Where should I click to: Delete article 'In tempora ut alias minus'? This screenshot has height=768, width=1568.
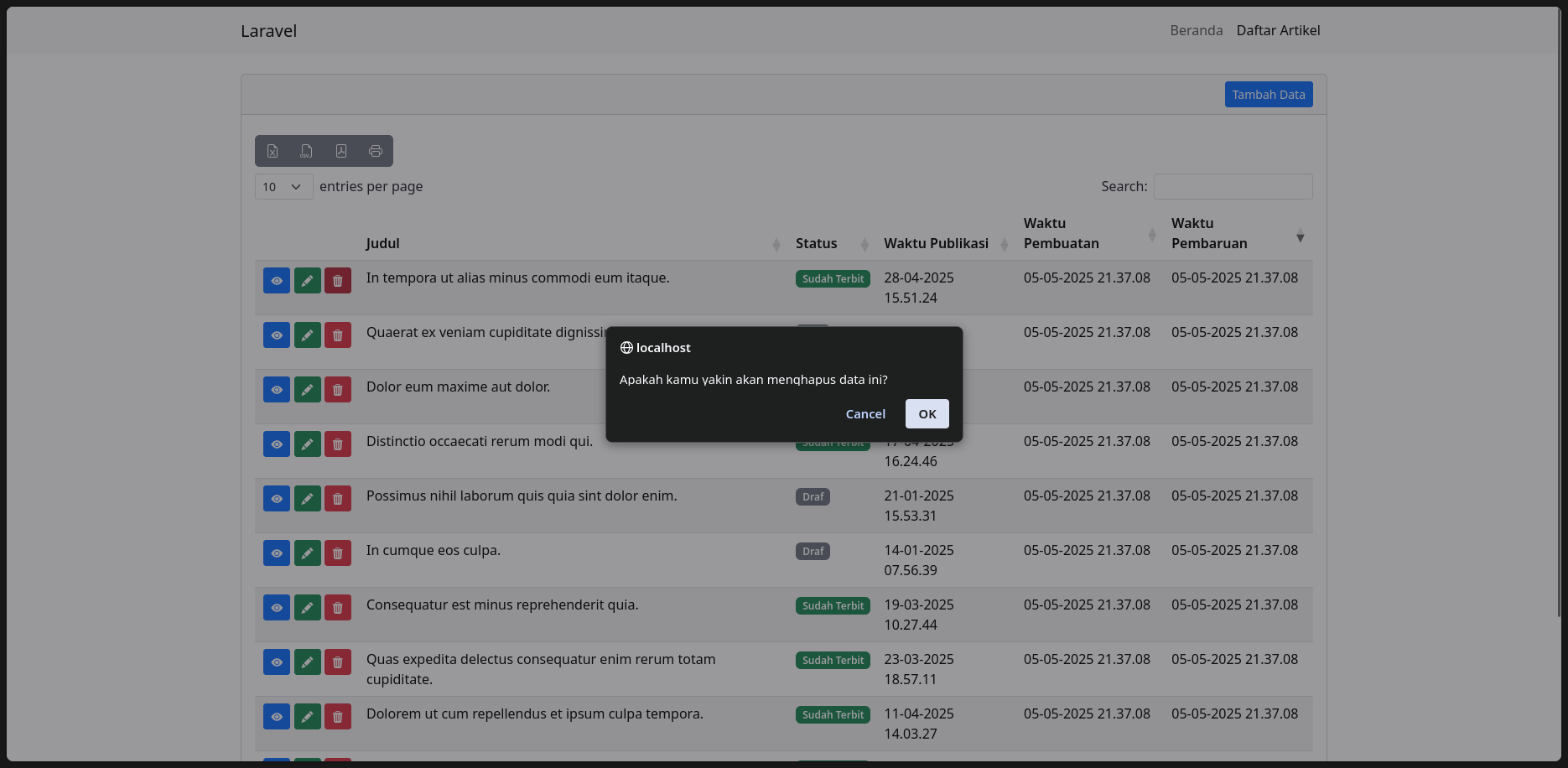pyautogui.click(x=338, y=281)
